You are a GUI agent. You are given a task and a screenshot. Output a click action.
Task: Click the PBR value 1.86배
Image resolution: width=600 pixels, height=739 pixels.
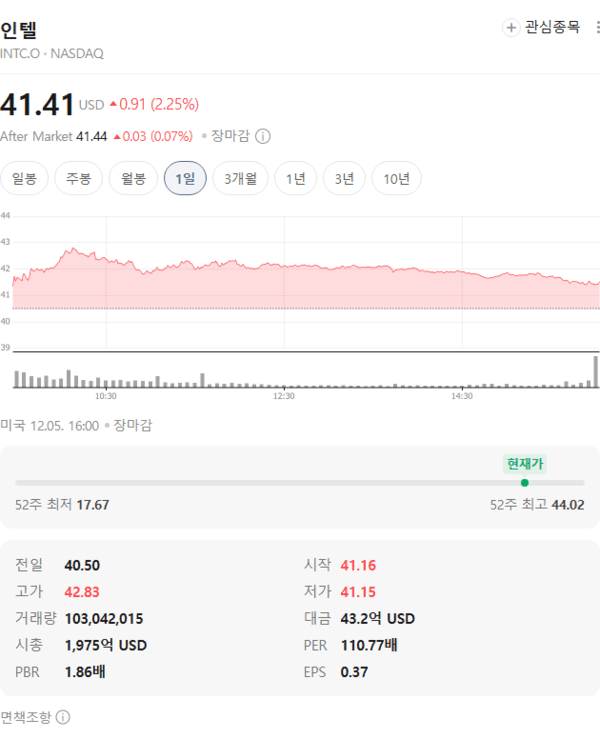point(85,672)
